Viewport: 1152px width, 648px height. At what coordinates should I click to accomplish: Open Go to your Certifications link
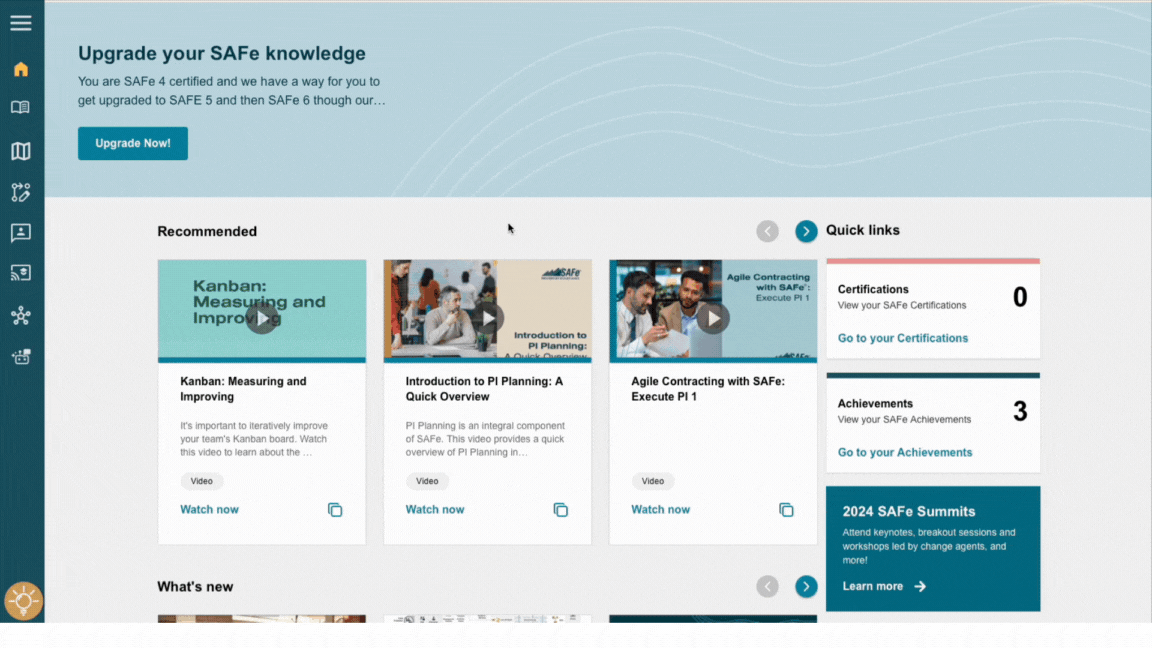[x=903, y=338]
